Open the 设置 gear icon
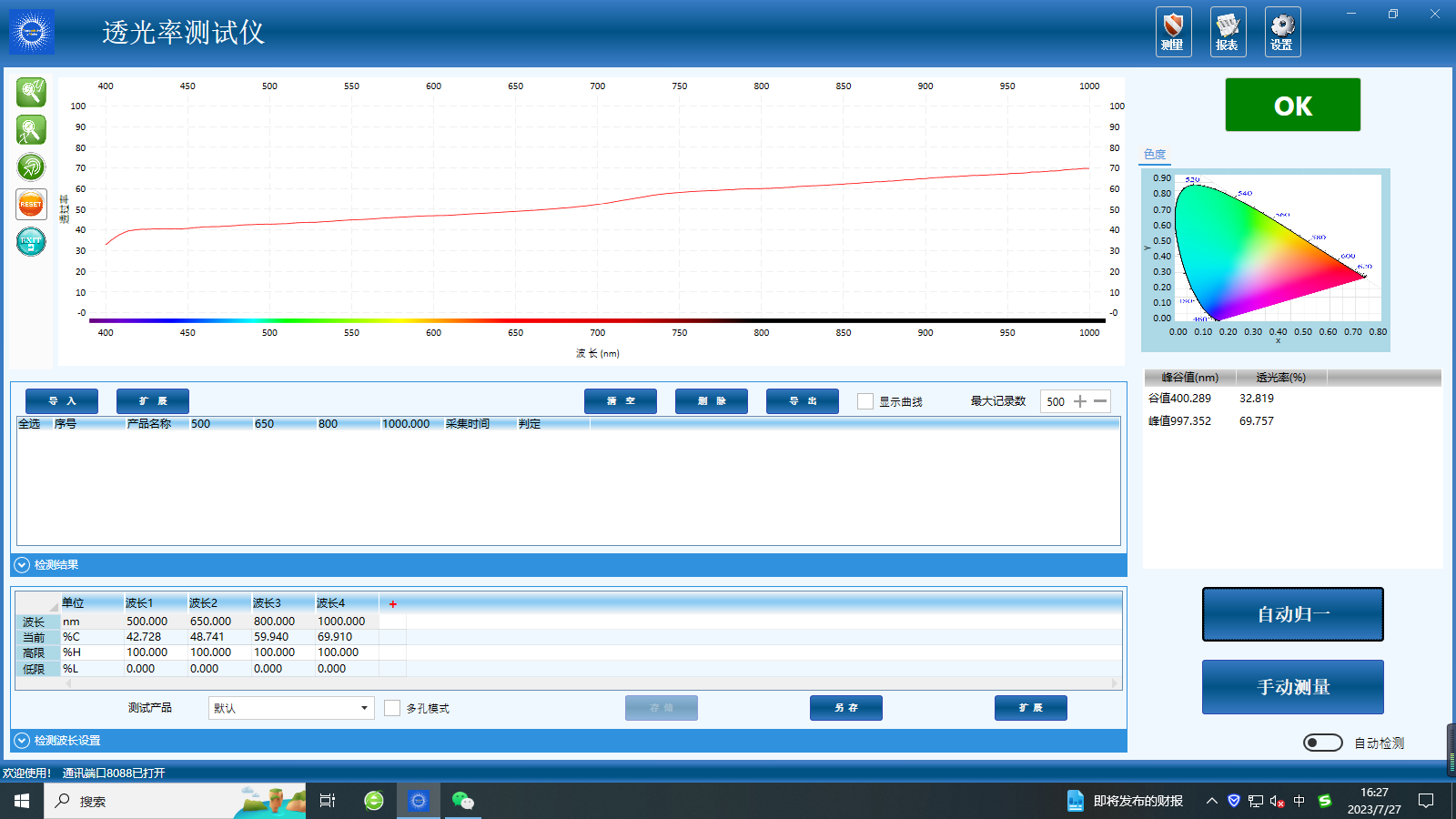 [1282, 32]
